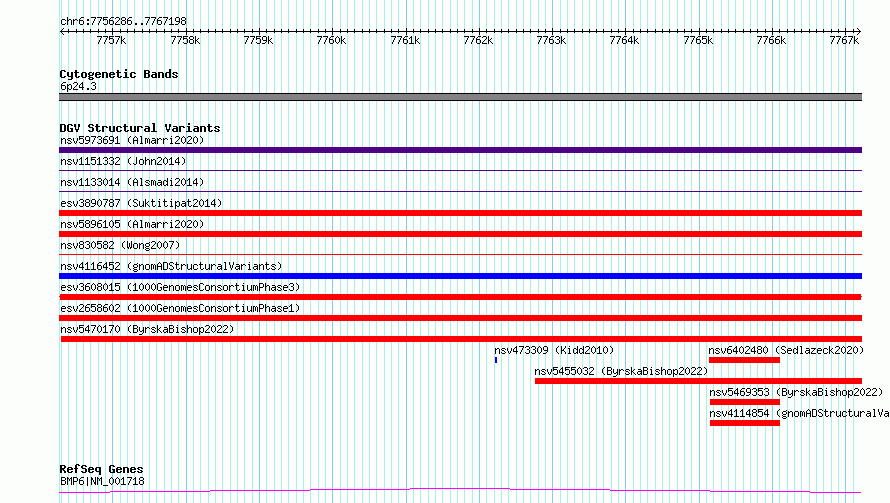890x503 pixels.
Task: Click the nsv830582 (Wong2007) label
Action: (x=120, y=245)
